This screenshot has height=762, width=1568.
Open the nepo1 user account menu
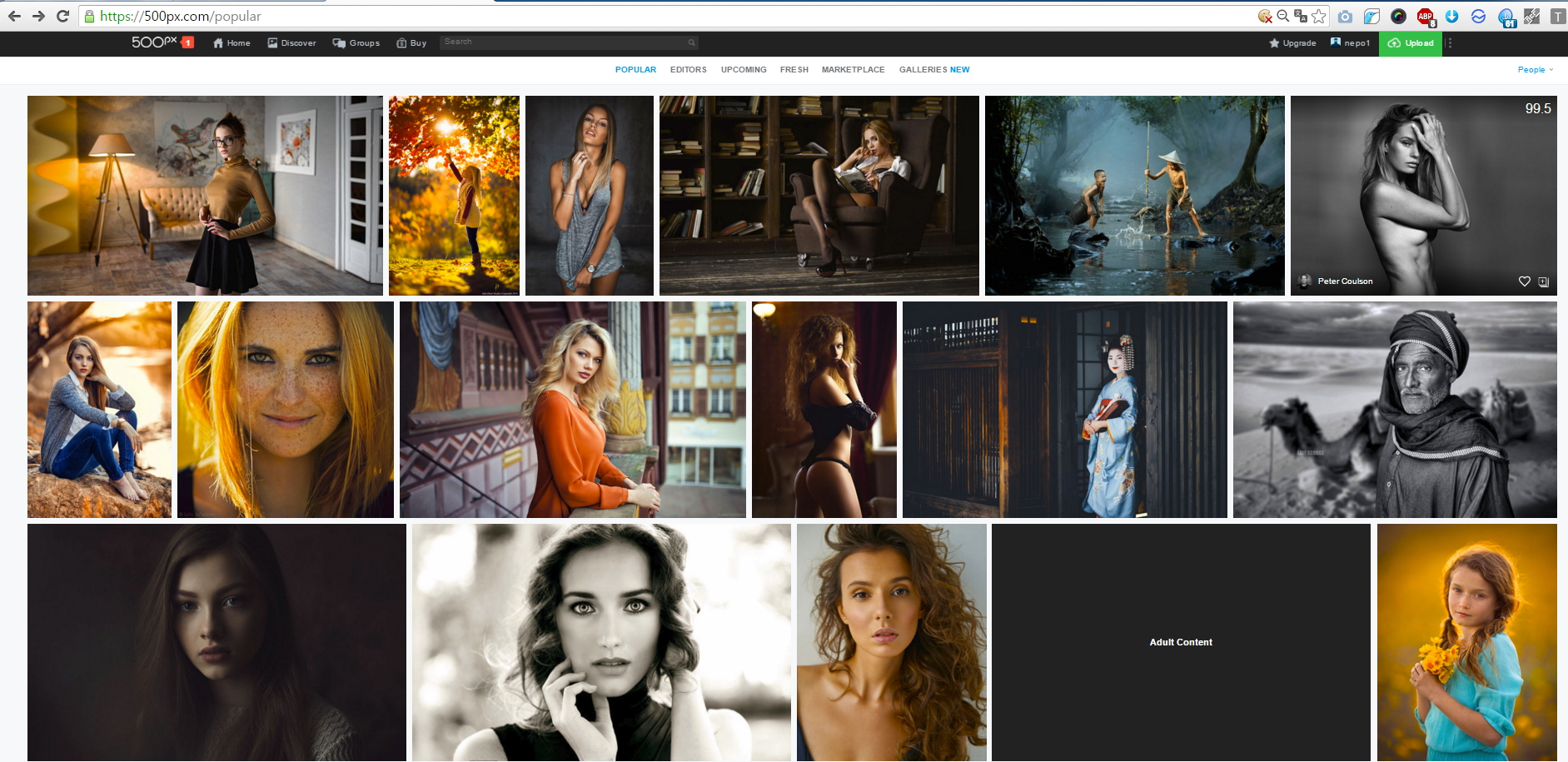pyautogui.click(x=1350, y=43)
